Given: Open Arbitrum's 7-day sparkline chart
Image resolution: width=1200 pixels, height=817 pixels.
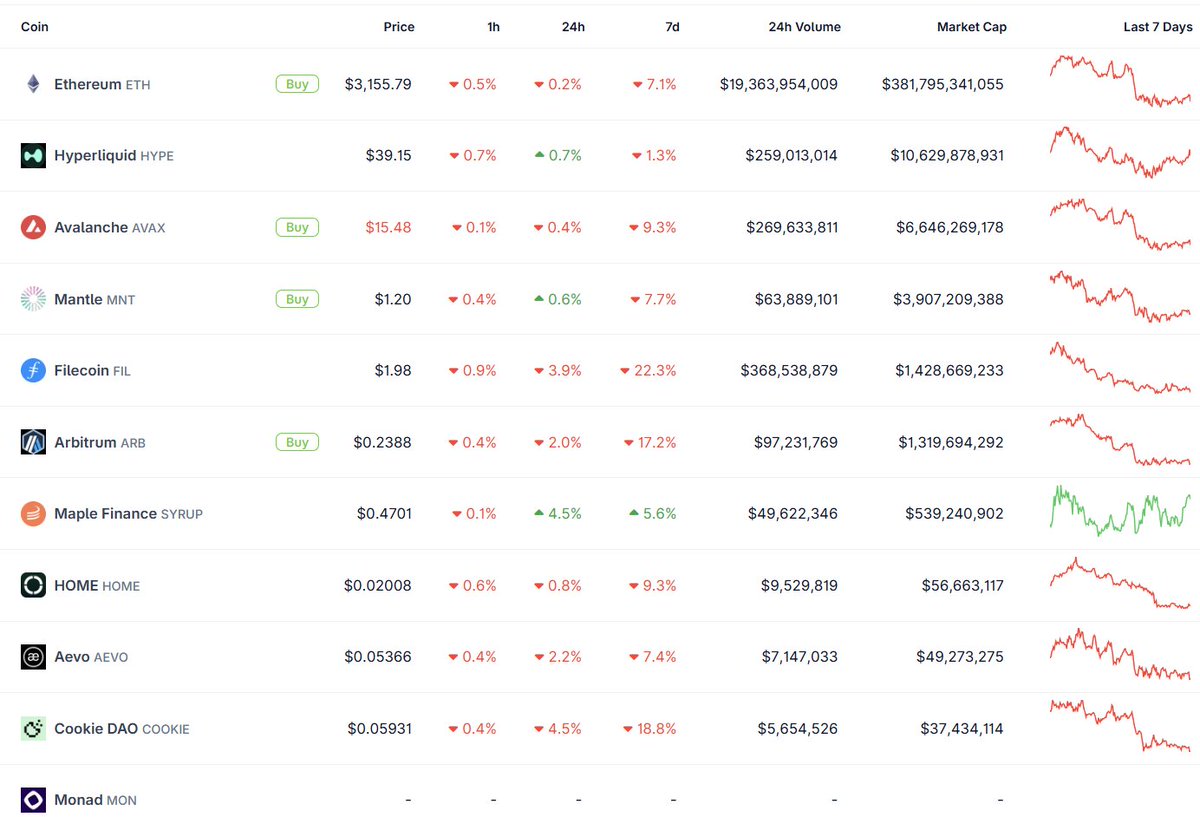Looking at the screenshot, I should (1120, 440).
